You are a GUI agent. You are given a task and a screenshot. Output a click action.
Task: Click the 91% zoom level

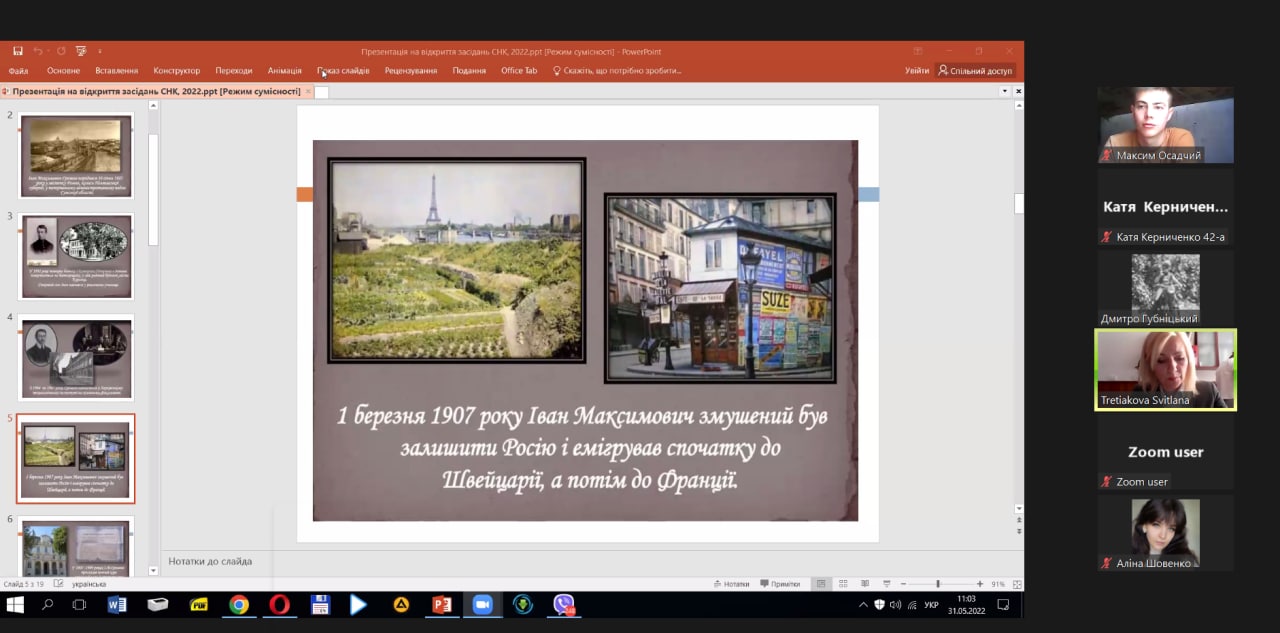point(998,584)
